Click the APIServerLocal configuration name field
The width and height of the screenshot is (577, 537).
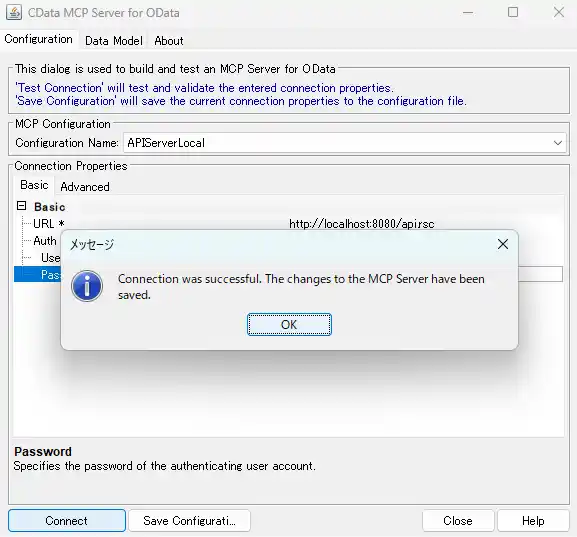click(x=344, y=143)
